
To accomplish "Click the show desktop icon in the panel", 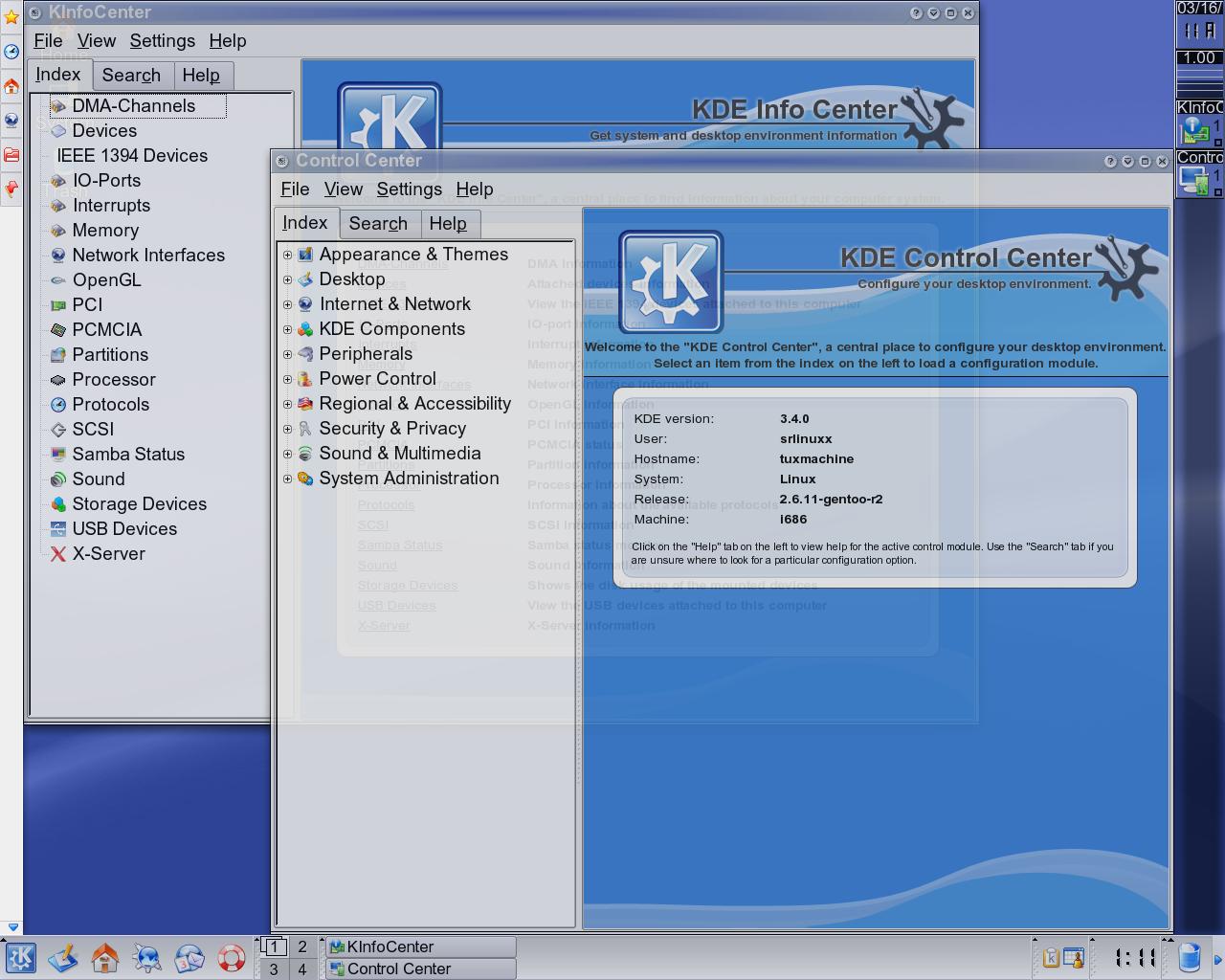I will point(62,957).
